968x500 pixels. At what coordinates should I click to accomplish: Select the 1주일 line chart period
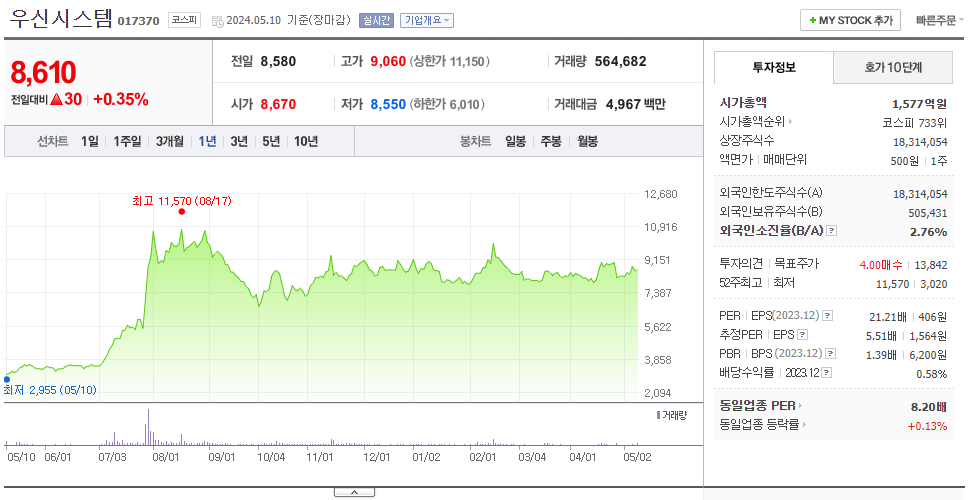pyautogui.click(x=127, y=141)
